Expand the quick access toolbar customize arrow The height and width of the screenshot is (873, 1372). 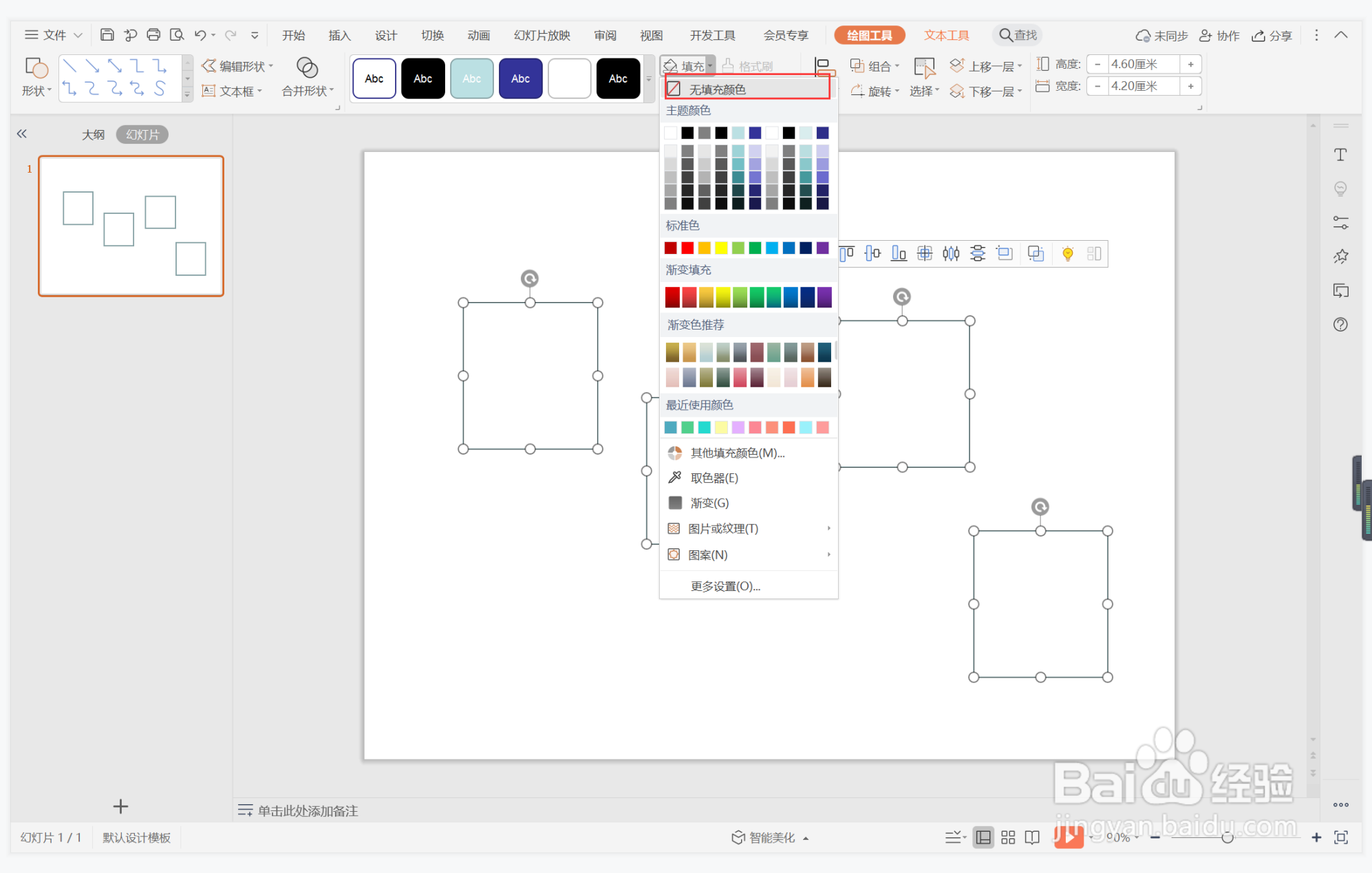[255, 35]
